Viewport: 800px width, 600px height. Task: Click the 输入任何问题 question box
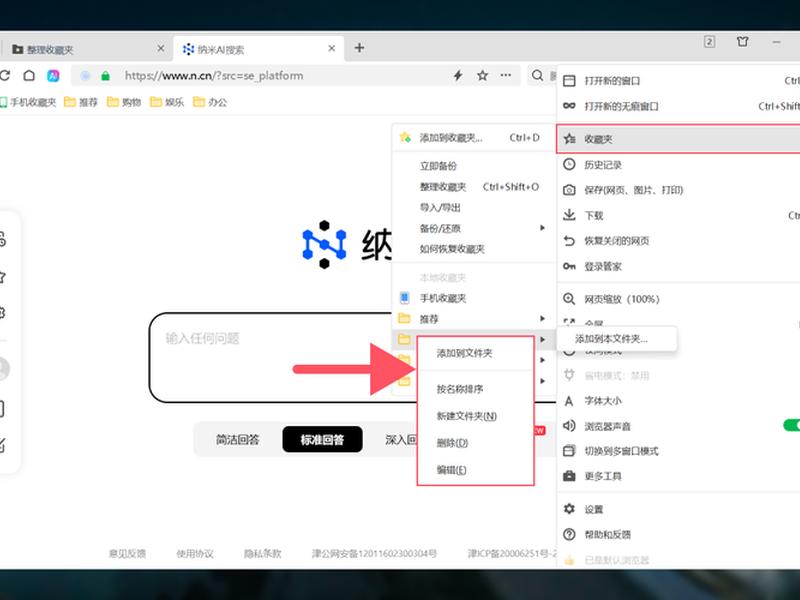click(x=270, y=357)
